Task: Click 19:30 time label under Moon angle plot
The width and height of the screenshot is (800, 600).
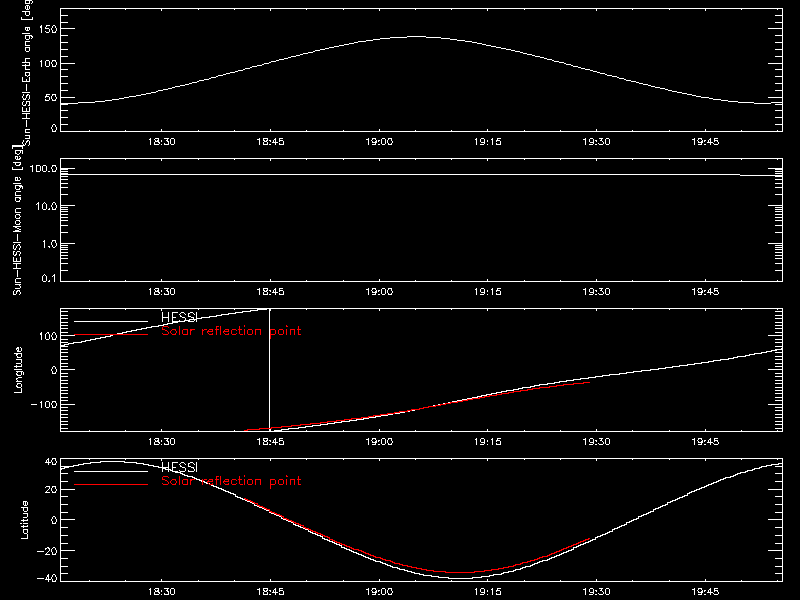Action: point(596,291)
